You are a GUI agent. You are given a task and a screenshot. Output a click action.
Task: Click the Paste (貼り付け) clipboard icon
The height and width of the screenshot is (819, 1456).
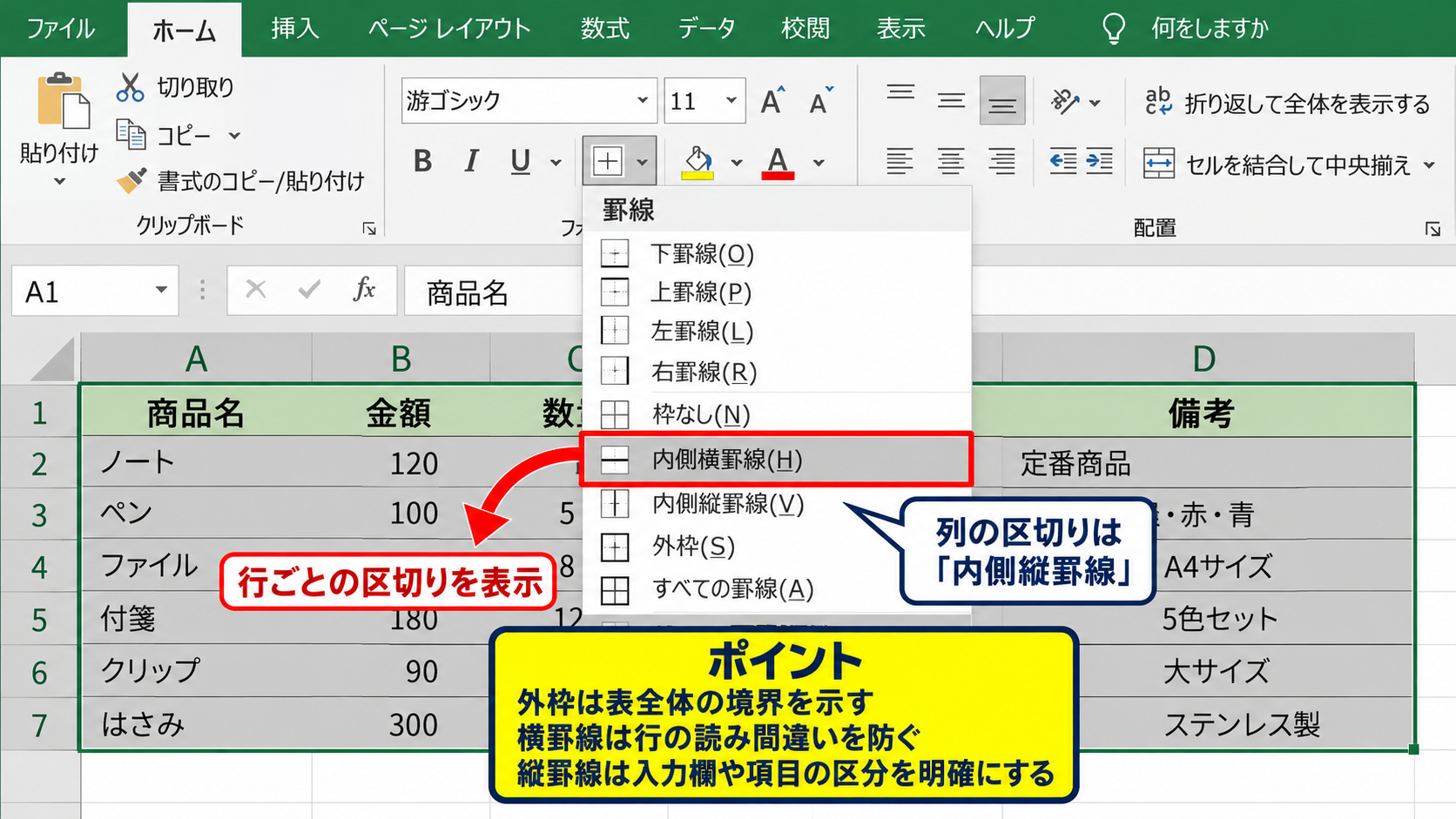[x=62, y=101]
